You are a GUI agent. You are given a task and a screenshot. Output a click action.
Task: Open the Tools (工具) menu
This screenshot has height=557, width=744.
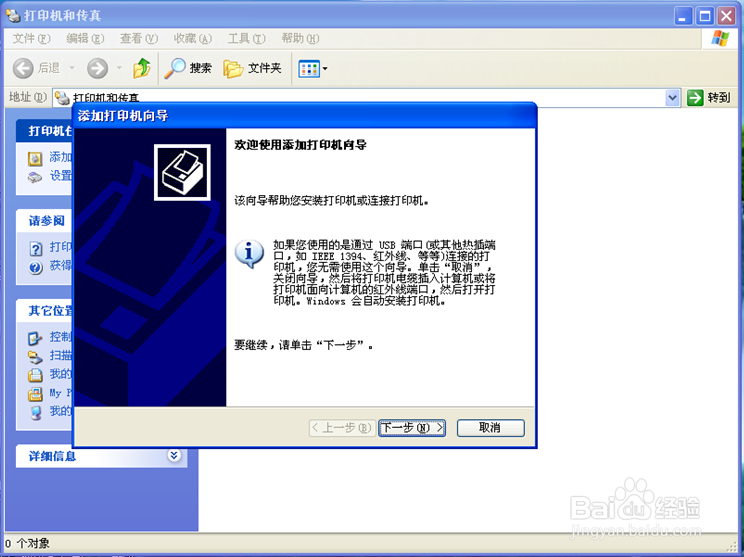pyautogui.click(x=246, y=38)
